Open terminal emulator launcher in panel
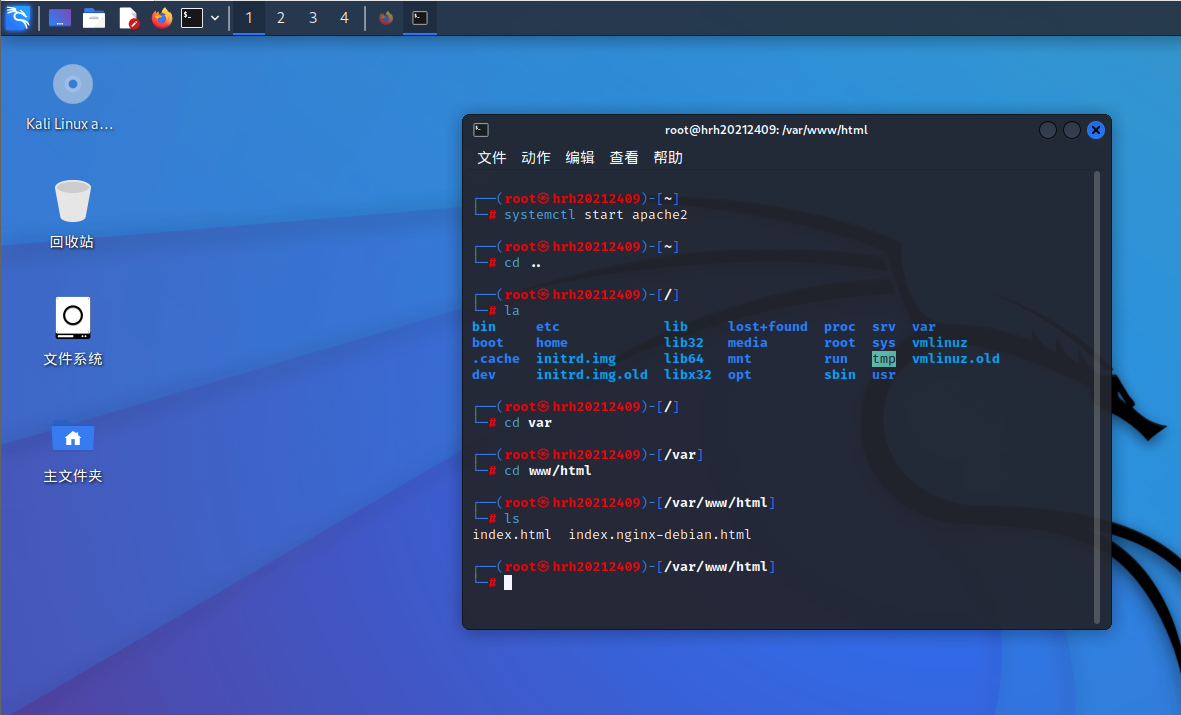This screenshot has width=1181, height=715. pyautogui.click(x=192, y=18)
